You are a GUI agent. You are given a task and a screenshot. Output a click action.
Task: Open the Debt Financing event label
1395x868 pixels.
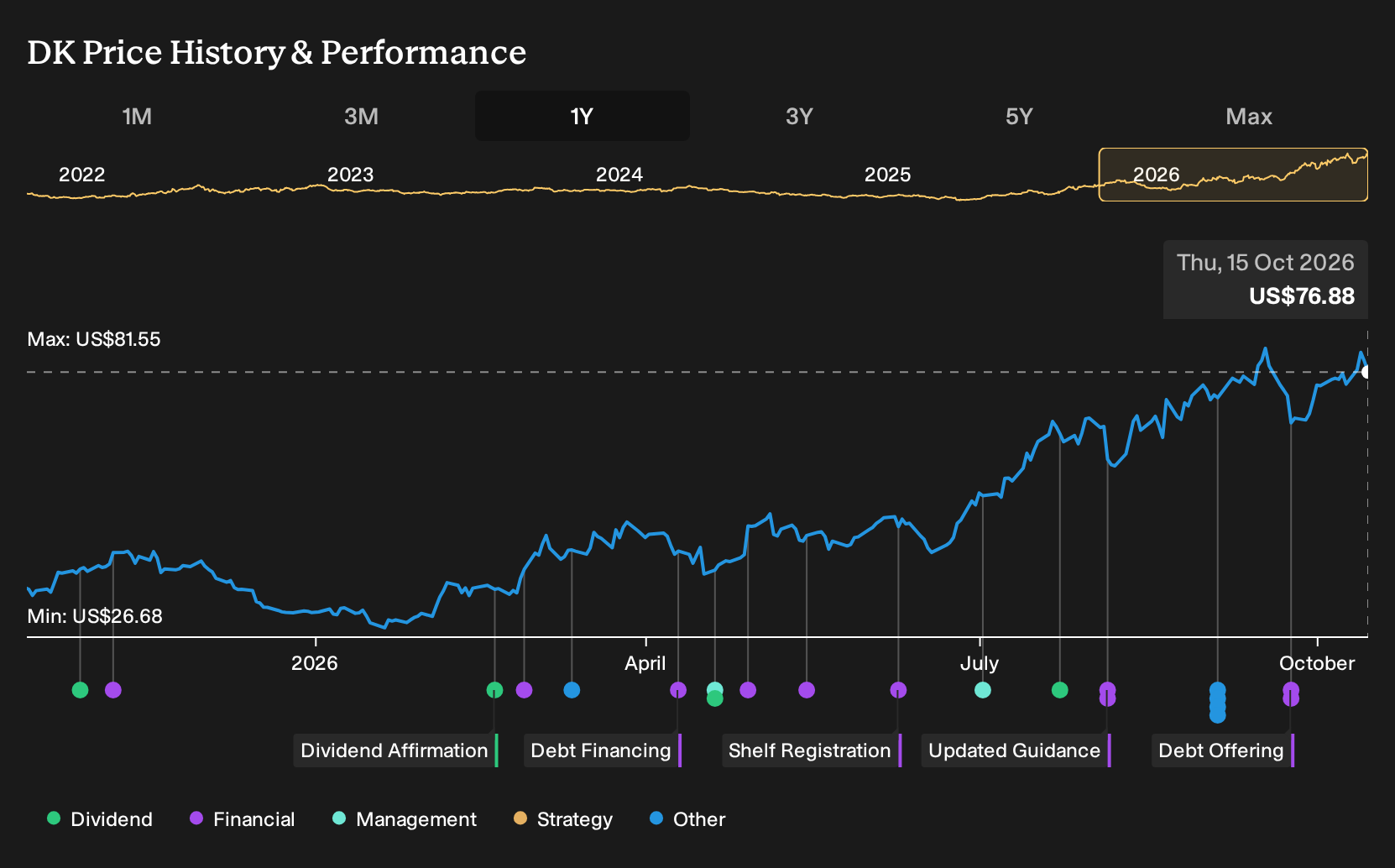603,750
